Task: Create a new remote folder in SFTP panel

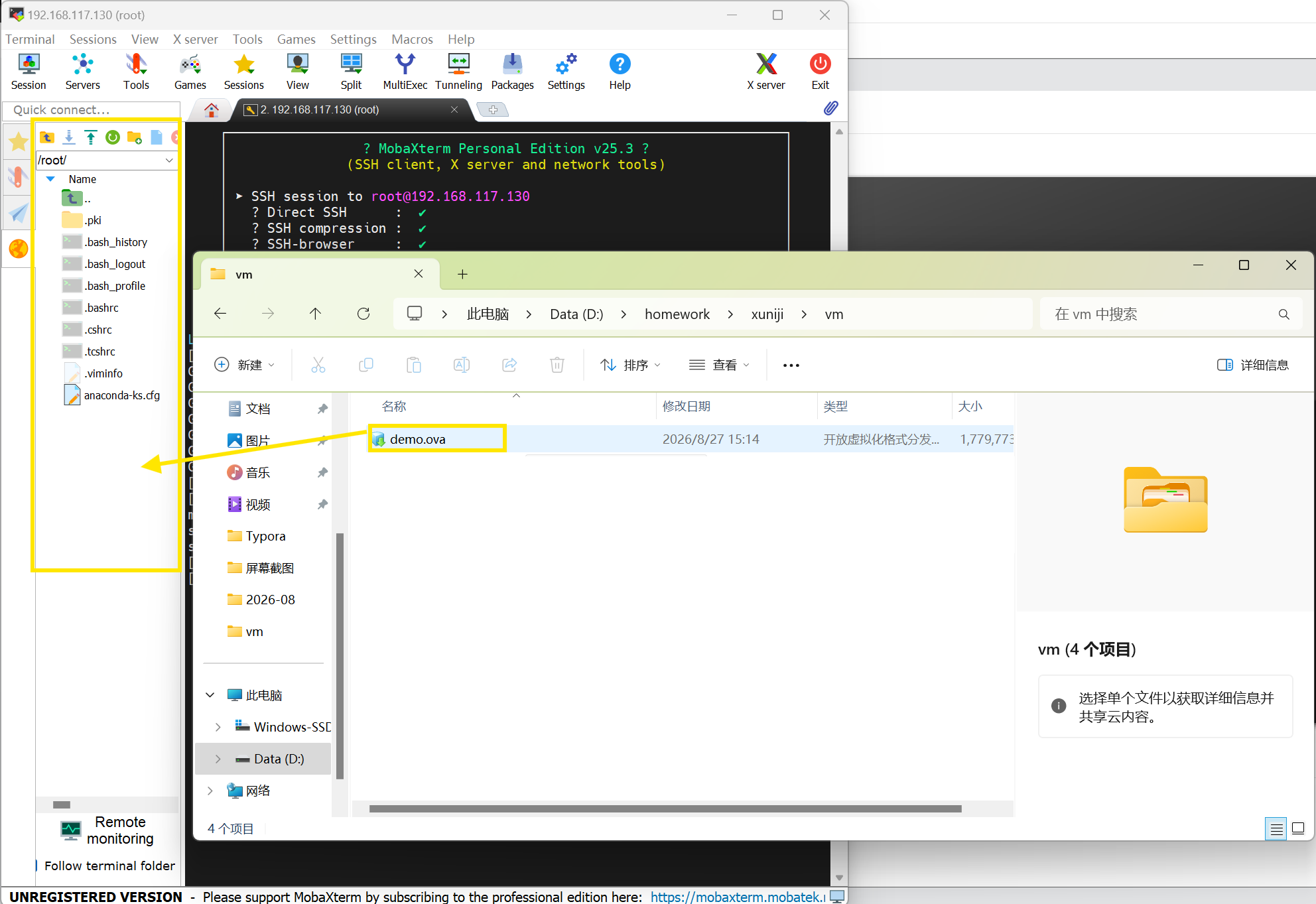Action: tap(135, 137)
